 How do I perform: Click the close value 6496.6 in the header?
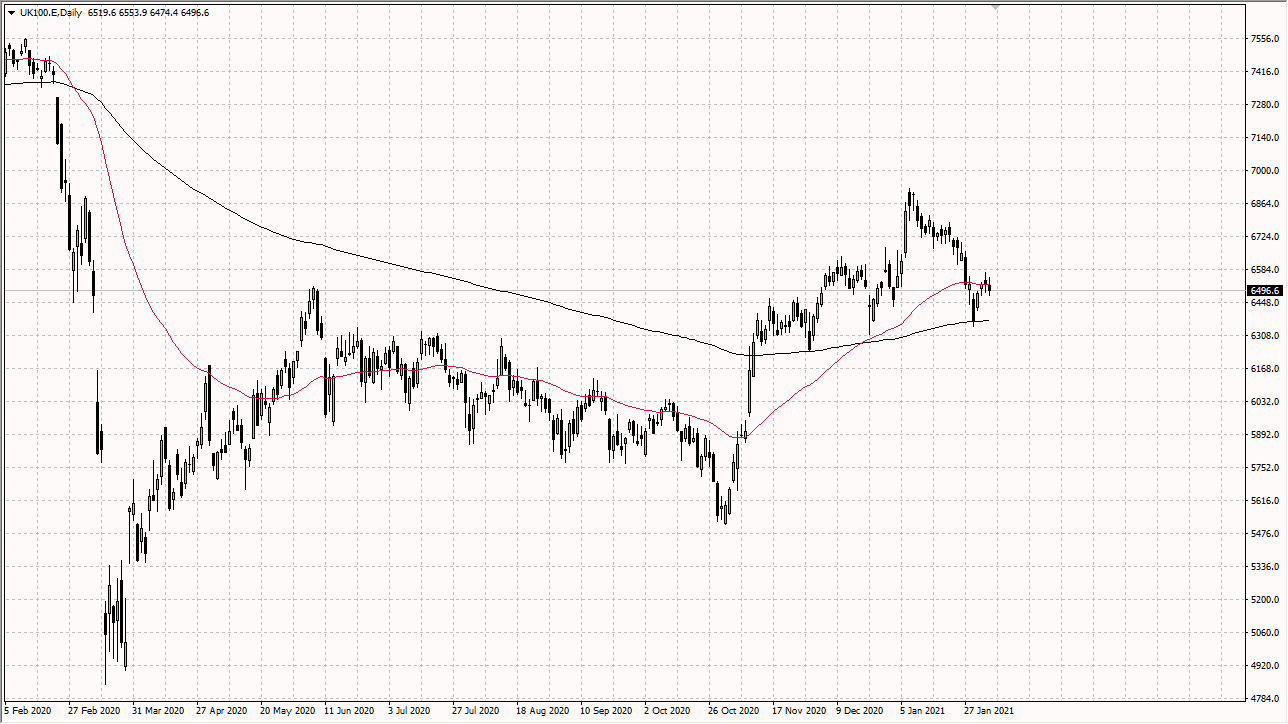[197, 13]
